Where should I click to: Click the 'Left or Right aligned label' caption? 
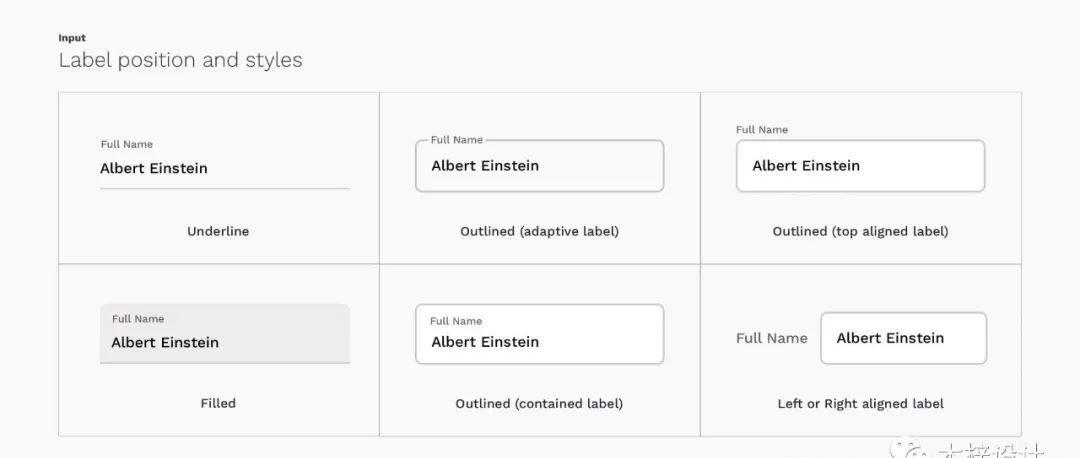pos(860,404)
